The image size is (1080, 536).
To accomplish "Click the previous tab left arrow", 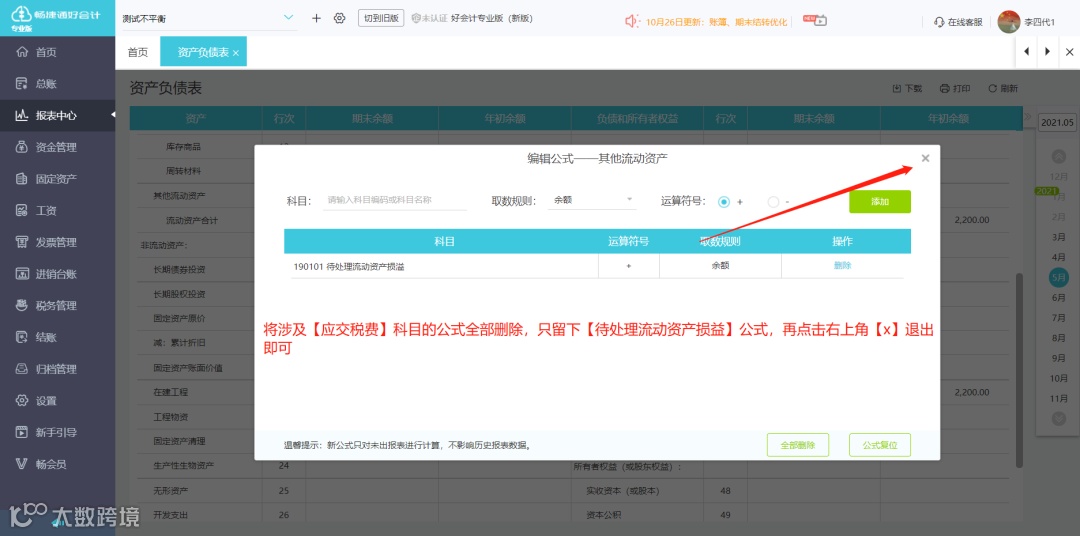I will click(1026, 52).
